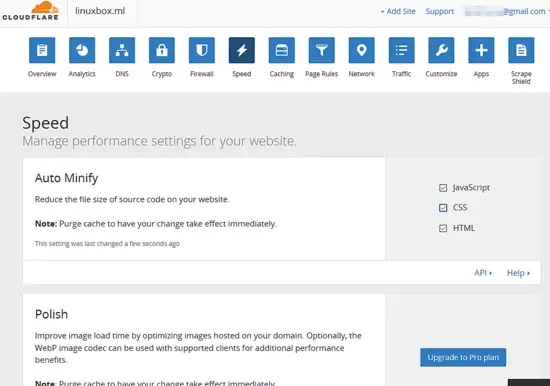Click the Speed page title

click(x=46, y=123)
